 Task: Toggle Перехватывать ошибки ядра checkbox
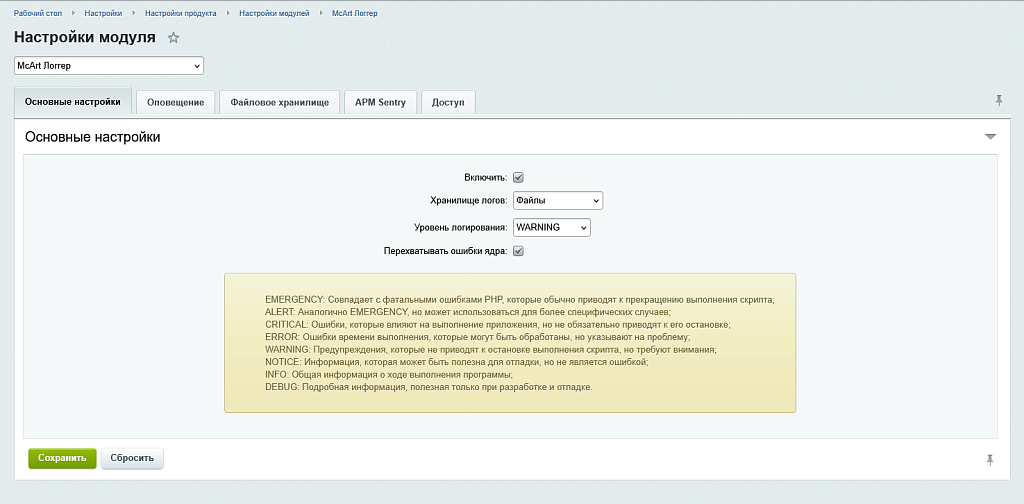pyautogui.click(x=518, y=251)
